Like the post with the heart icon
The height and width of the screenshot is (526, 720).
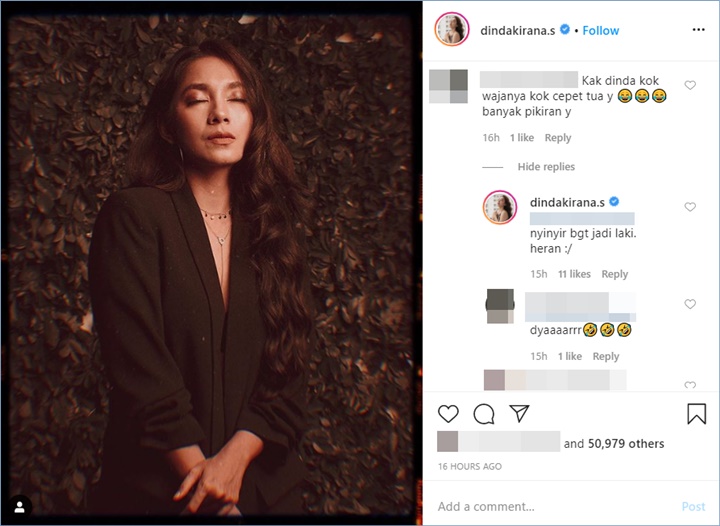pyautogui.click(x=448, y=414)
